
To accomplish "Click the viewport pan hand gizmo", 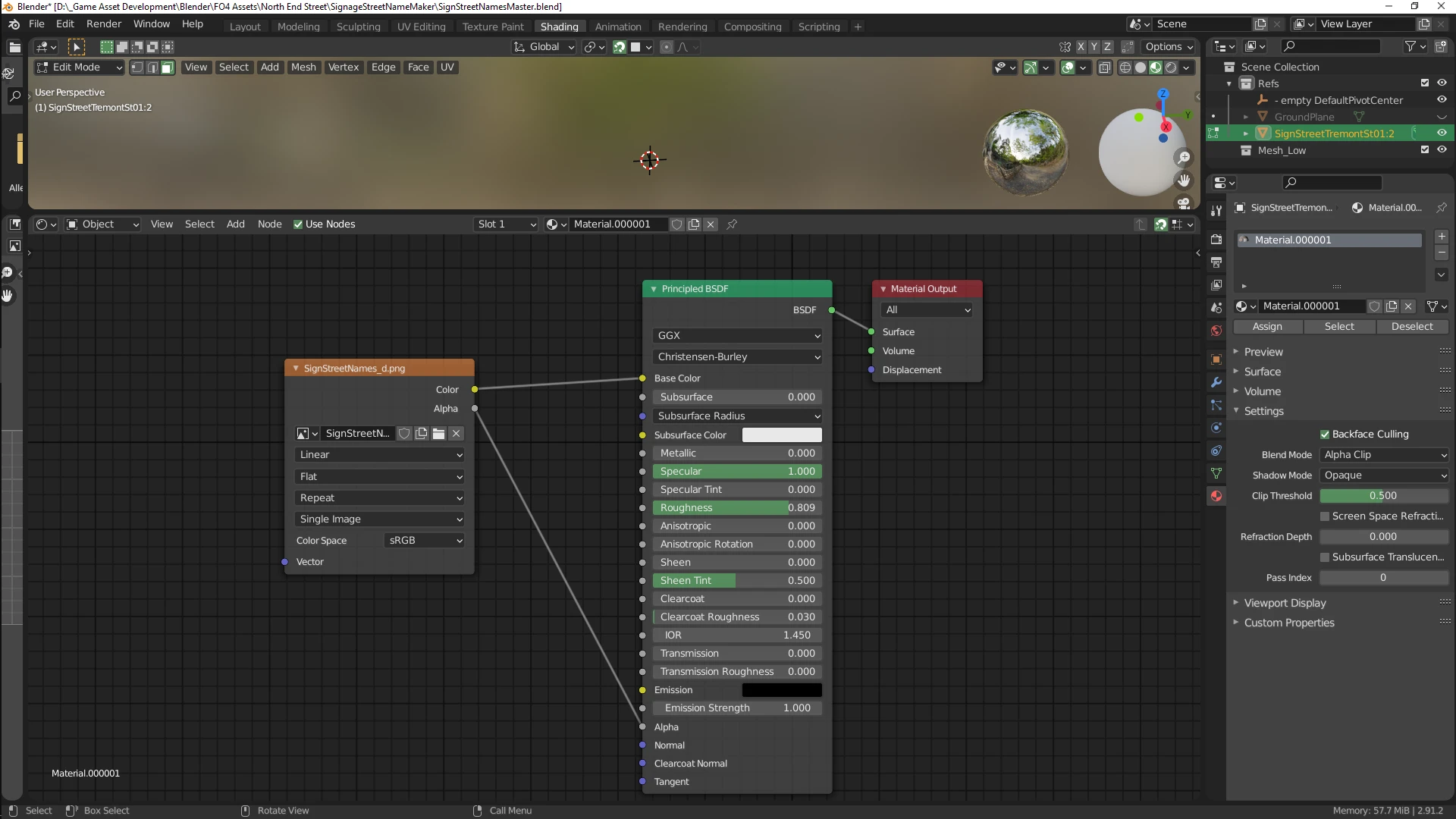I will [1183, 180].
